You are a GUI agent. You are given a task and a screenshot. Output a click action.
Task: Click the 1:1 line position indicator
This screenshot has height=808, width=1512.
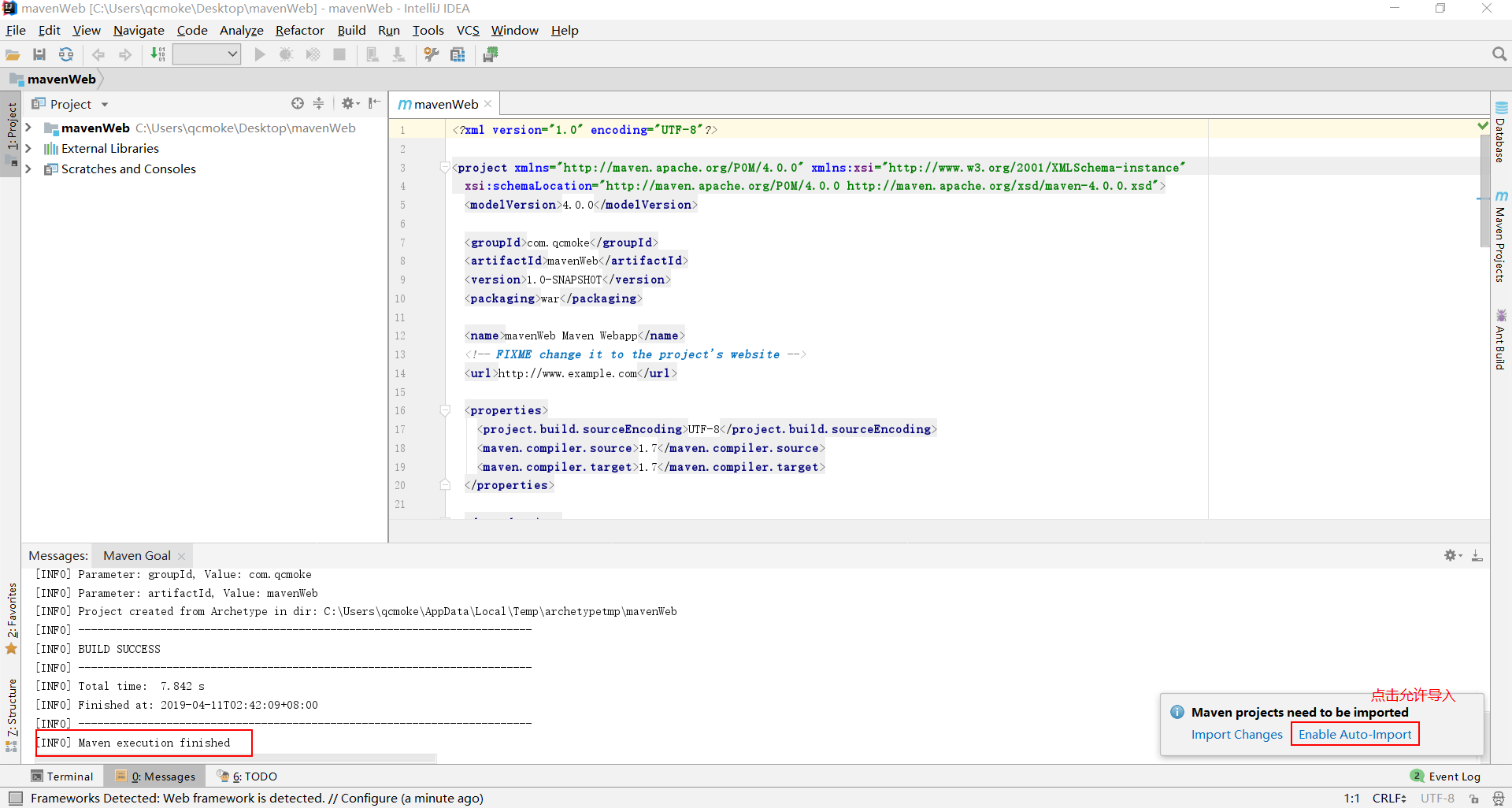point(1351,798)
